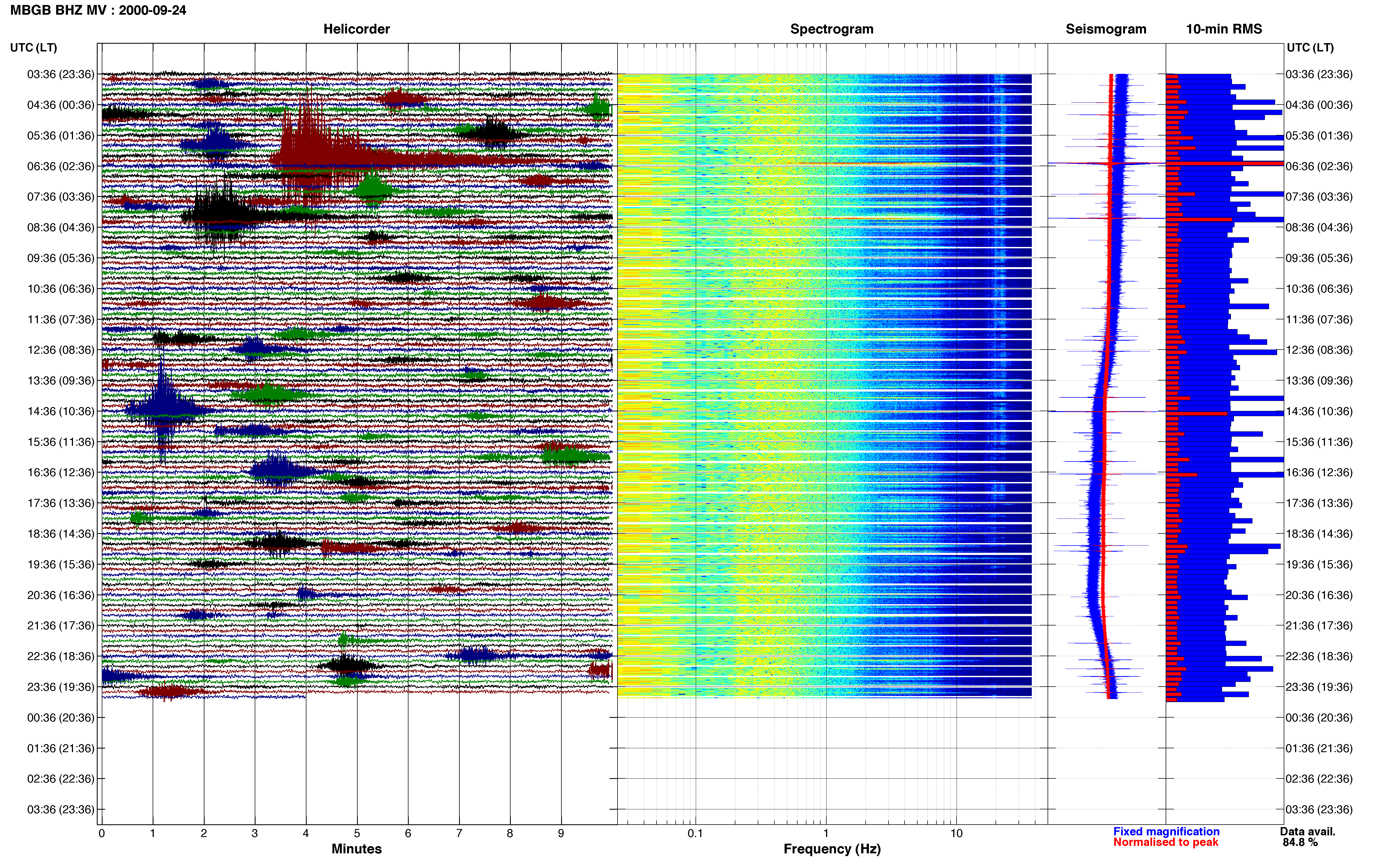Click the '84.8 %' data availability value
The width and height of the screenshot is (1388, 868).
(1300, 842)
